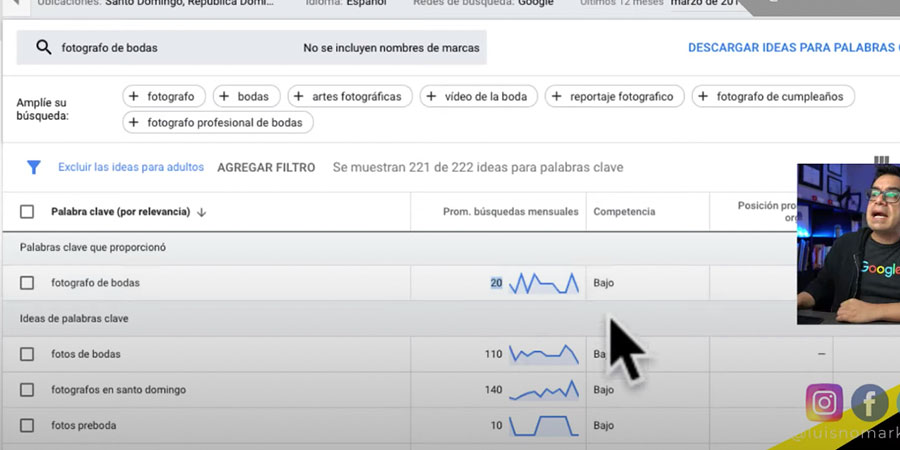Click trend sparkline for fotos de bodas

[544, 354]
